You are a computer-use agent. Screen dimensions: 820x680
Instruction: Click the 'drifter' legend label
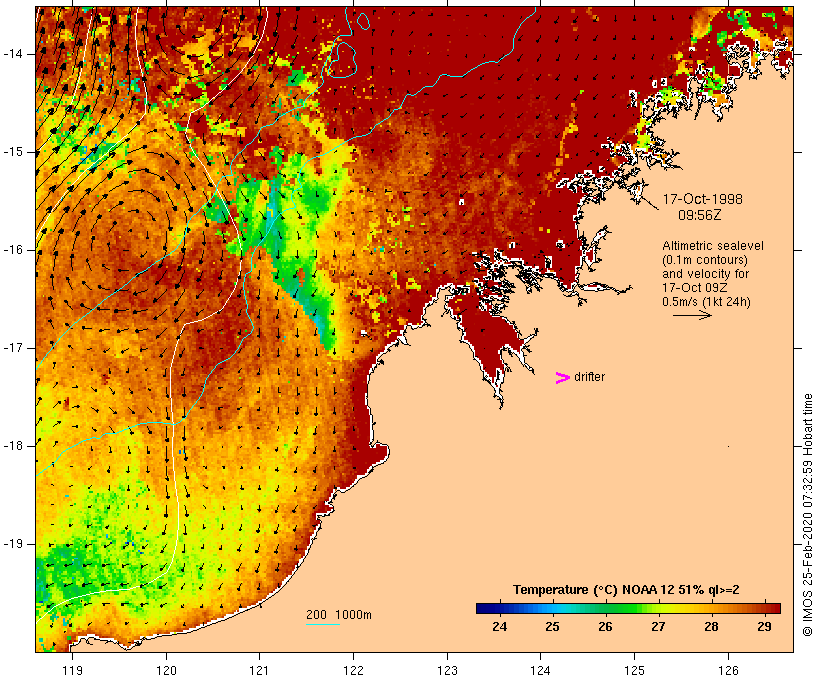pyautogui.click(x=589, y=377)
